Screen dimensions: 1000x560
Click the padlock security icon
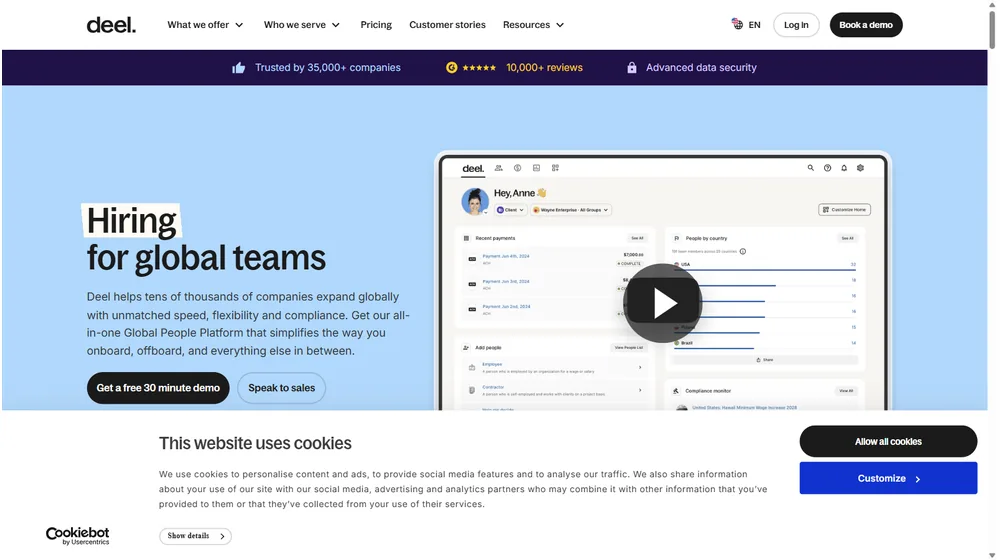point(631,68)
